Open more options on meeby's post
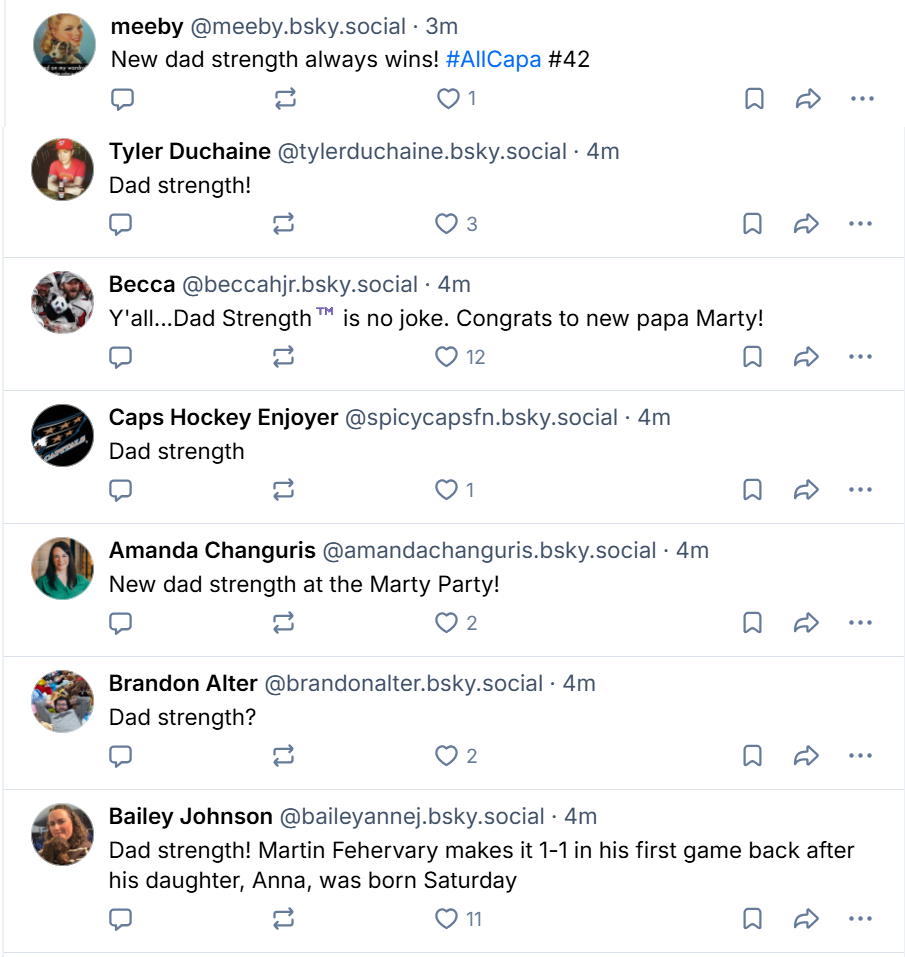Image resolution: width=905 pixels, height=957 pixels. 862,99
